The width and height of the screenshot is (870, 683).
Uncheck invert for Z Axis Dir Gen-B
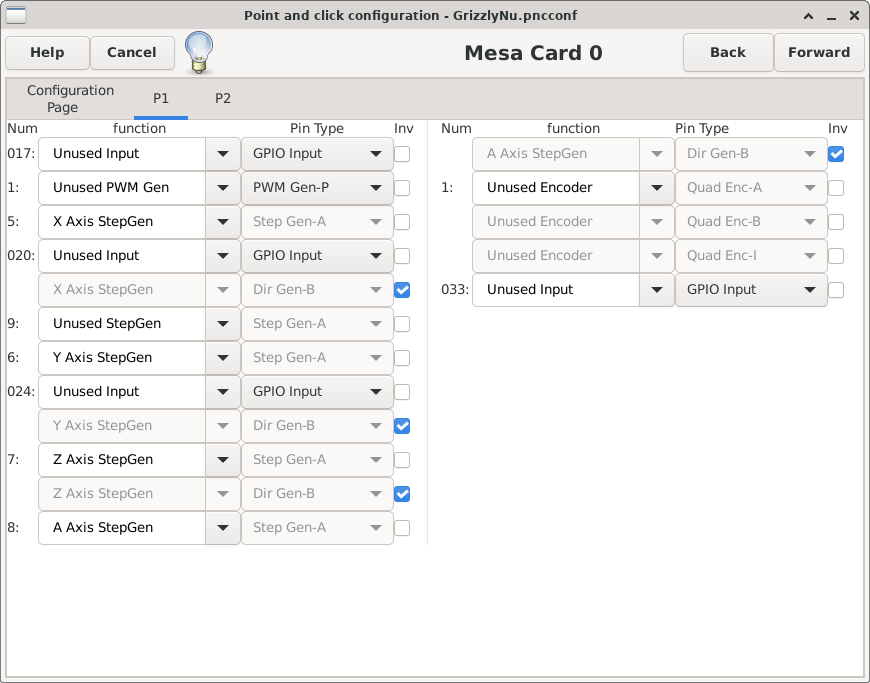point(402,494)
